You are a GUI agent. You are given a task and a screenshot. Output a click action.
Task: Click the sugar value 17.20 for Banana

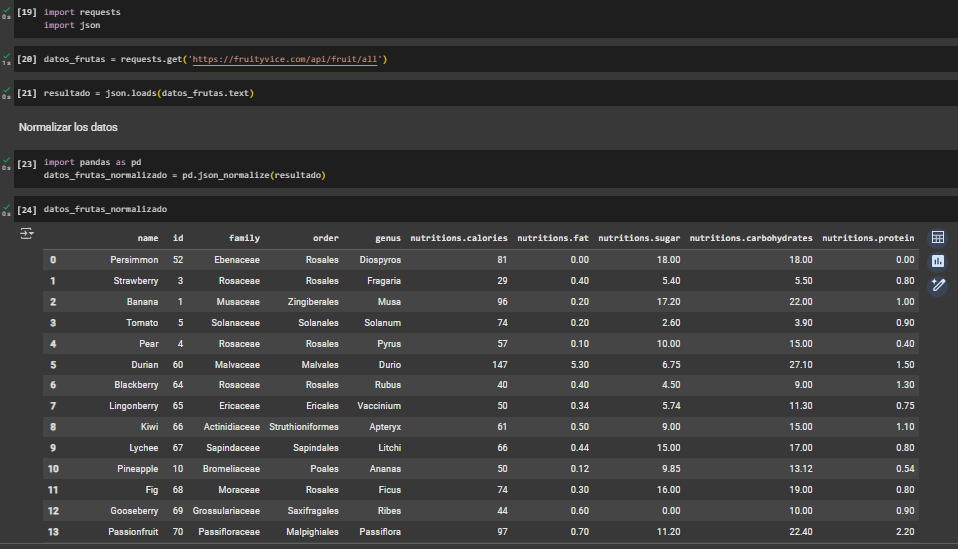pyautogui.click(x=668, y=302)
